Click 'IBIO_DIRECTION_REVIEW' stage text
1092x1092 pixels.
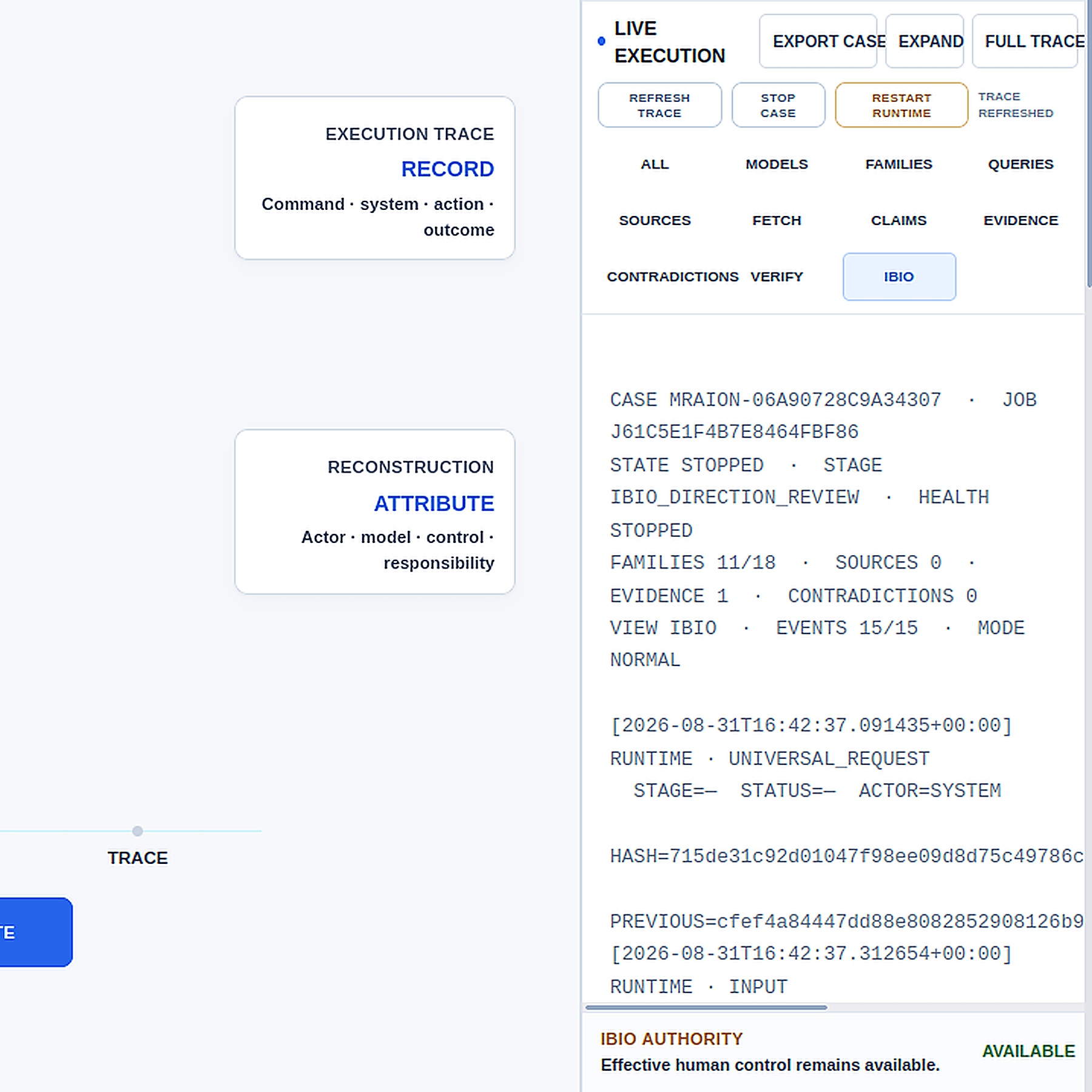coord(735,497)
